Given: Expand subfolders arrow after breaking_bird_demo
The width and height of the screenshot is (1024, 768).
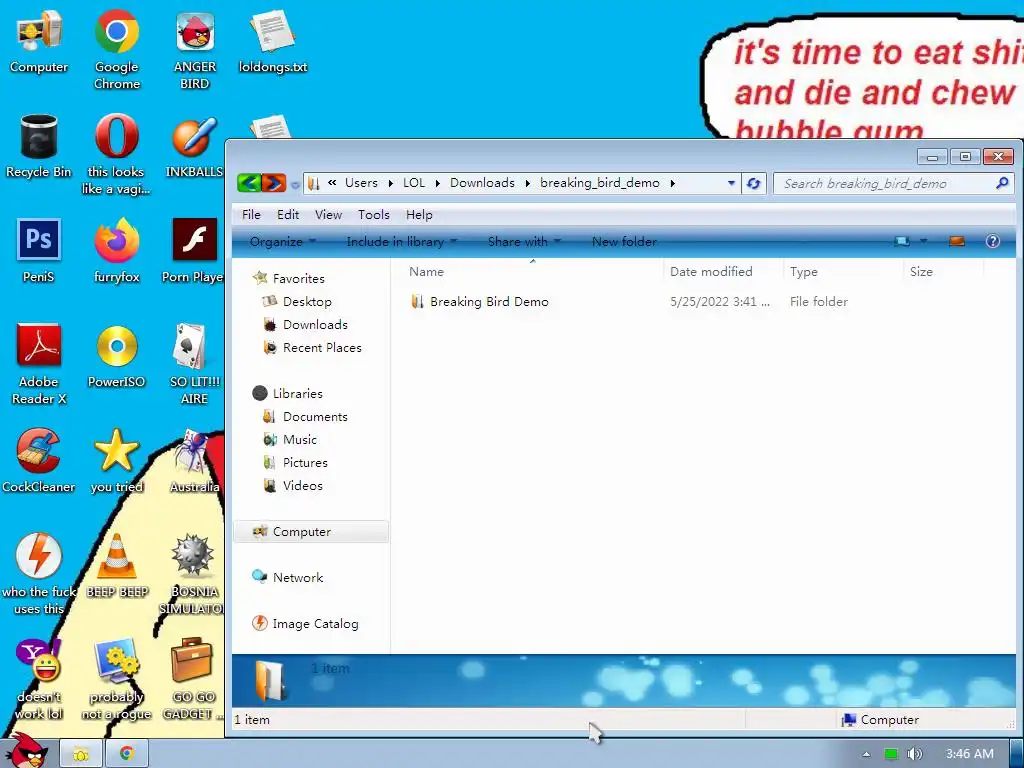Looking at the screenshot, I should [x=672, y=184].
